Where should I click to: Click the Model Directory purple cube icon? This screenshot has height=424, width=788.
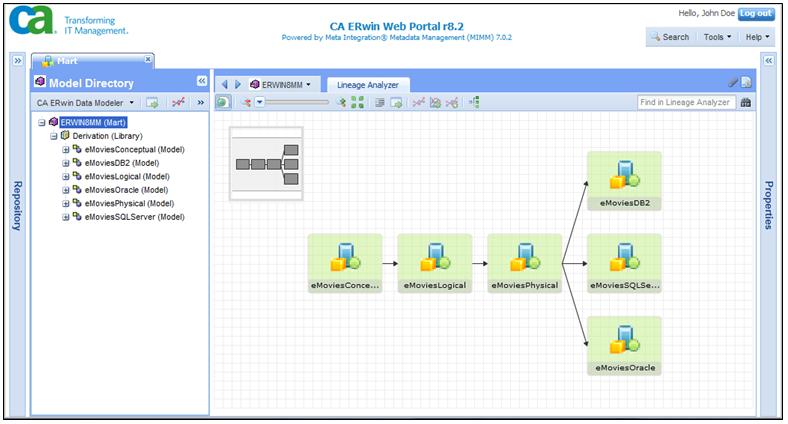(x=40, y=81)
